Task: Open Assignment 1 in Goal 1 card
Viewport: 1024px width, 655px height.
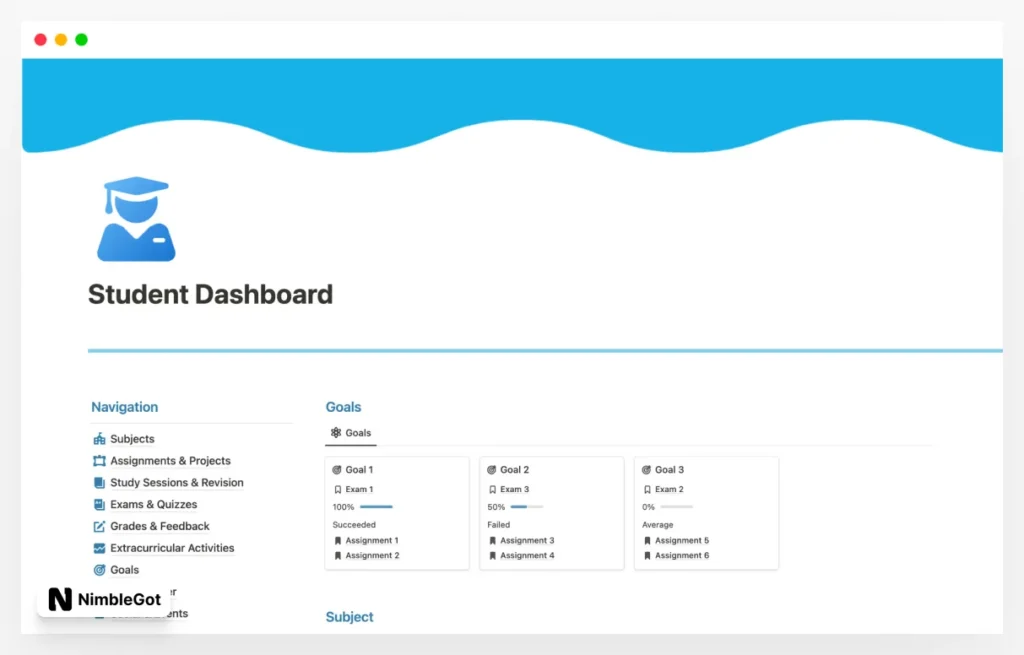Action: click(x=372, y=541)
